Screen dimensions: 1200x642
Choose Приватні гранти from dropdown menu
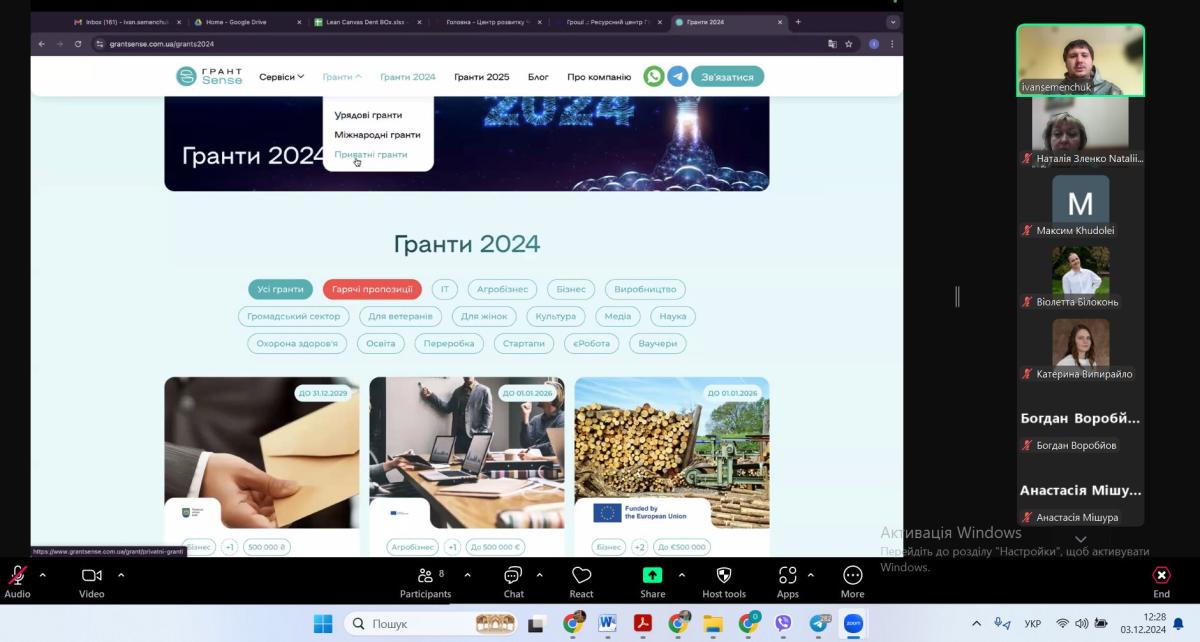point(371,155)
